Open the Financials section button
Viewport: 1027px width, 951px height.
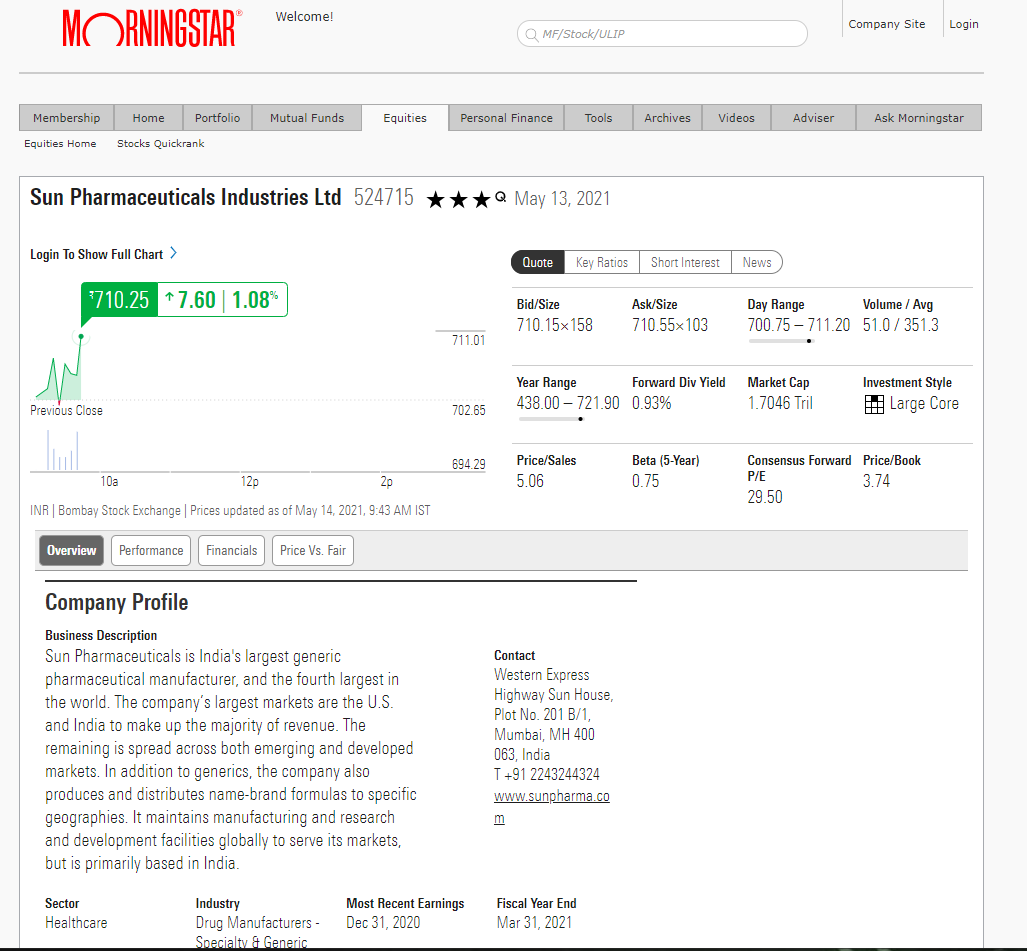[231, 550]
